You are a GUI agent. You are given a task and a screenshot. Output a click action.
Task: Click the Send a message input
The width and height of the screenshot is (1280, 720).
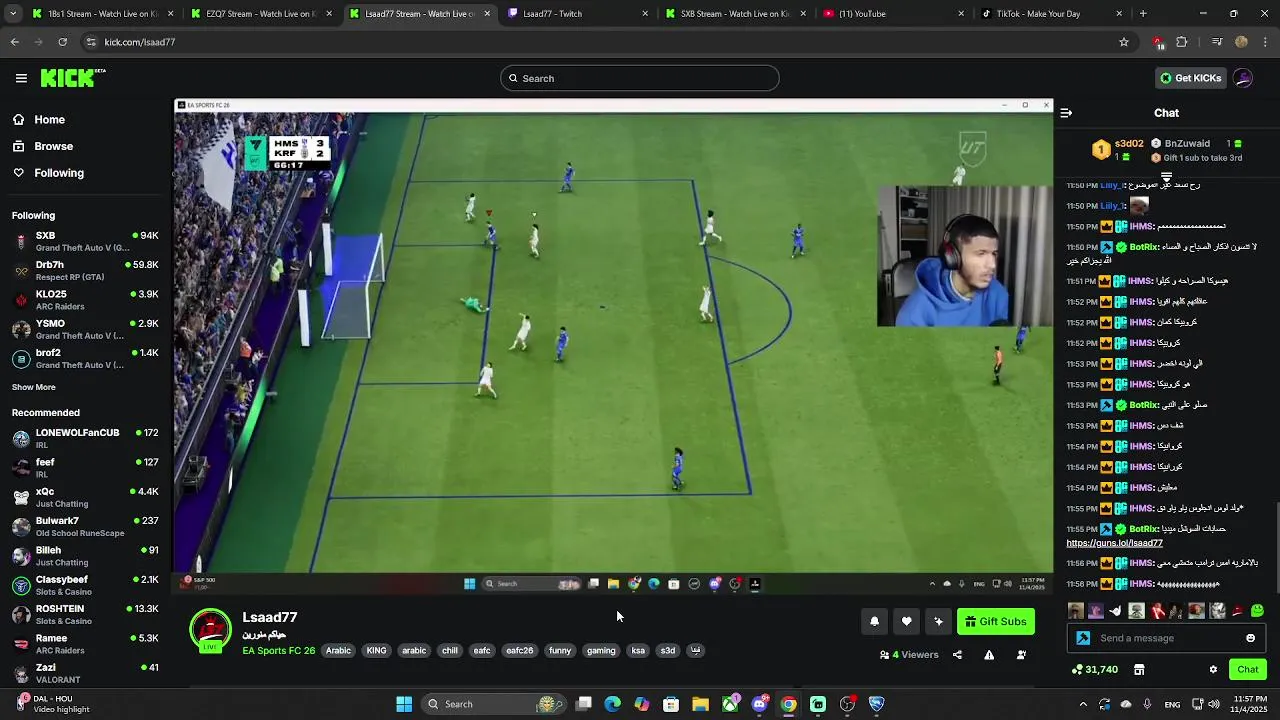(x=1165, y=638)
